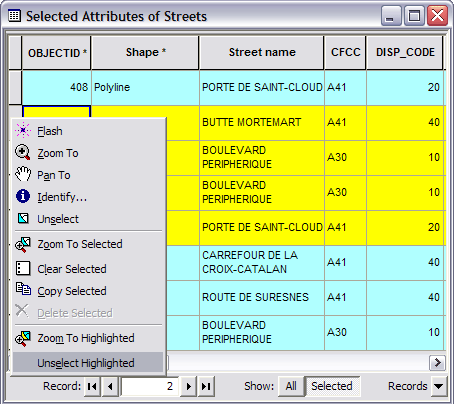Open the Records dropdown arrow
Viewport: 454px width, 405px height.
[x=439, y=386]
